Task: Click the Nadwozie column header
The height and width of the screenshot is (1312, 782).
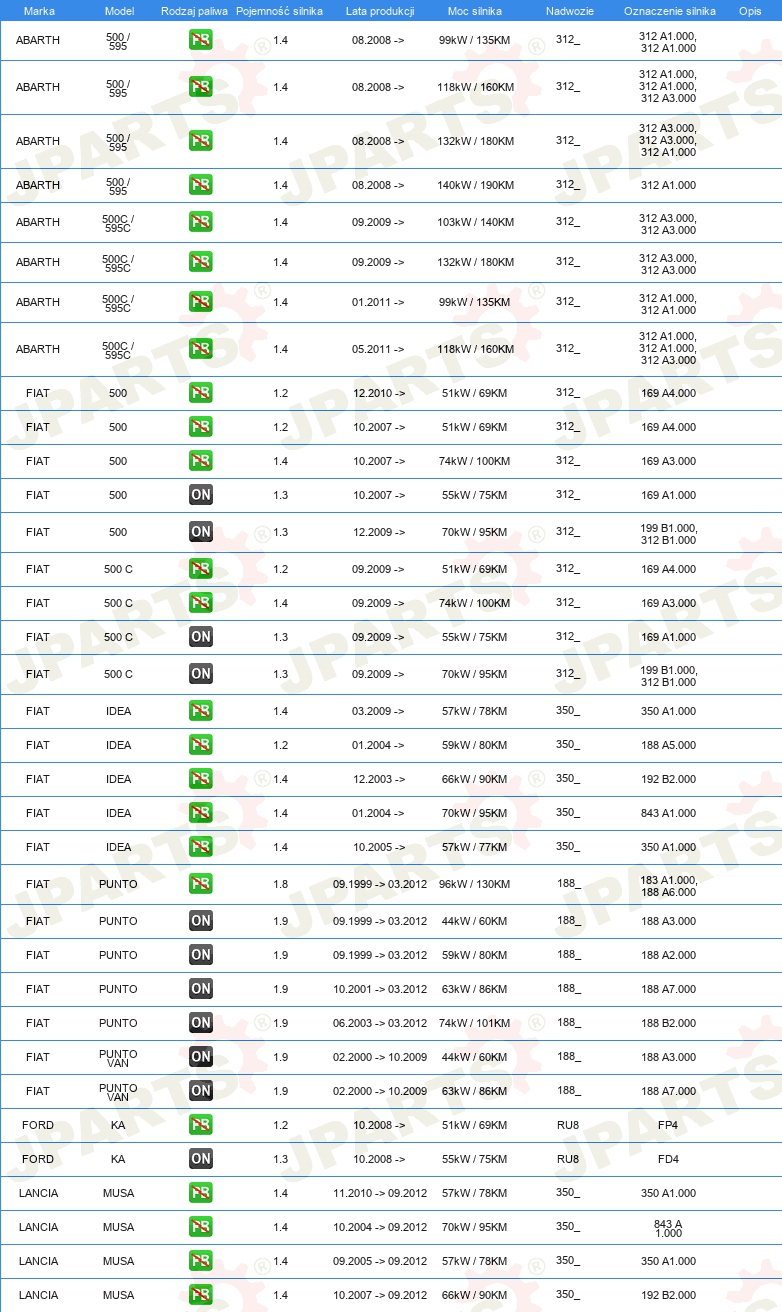Action: point(568,11)
